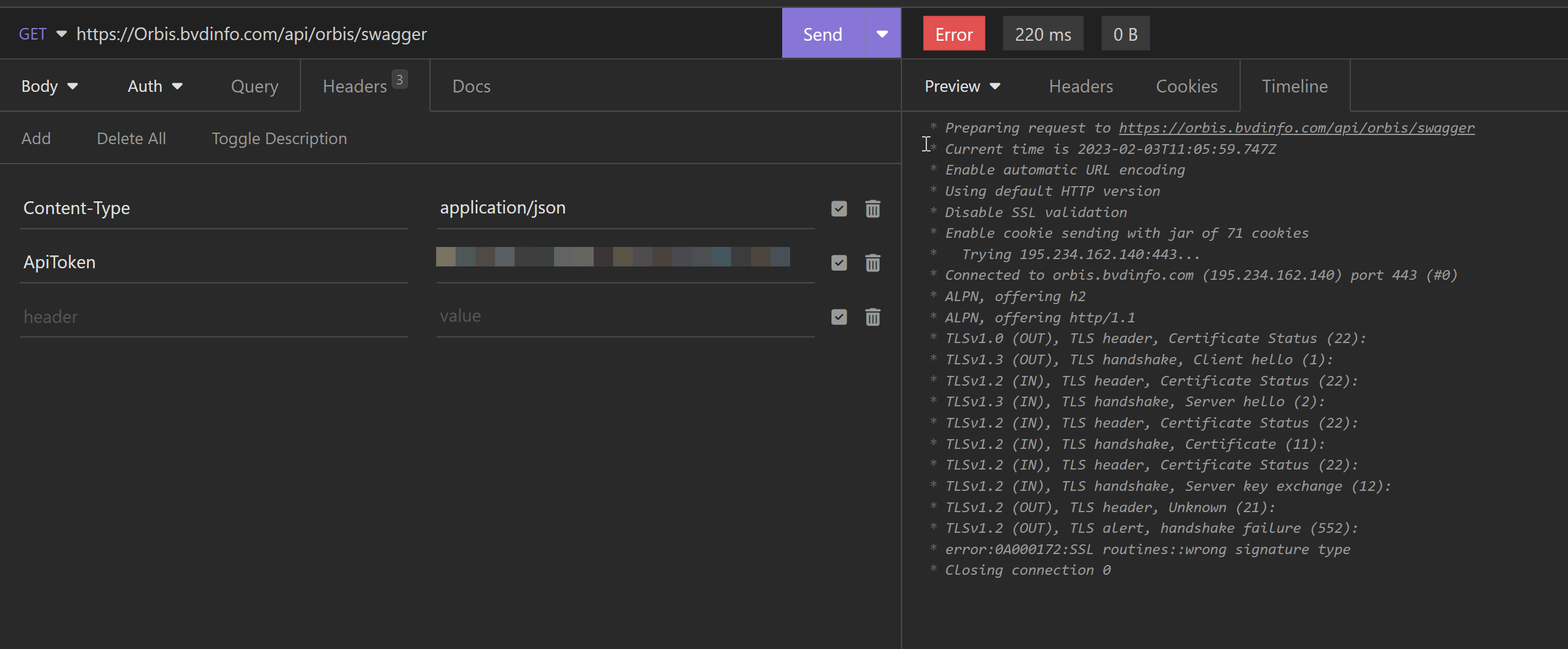Viewport: 1568px width, 649px height.
Task: Delete the Content-Type header row
Action: click(873, 209)
